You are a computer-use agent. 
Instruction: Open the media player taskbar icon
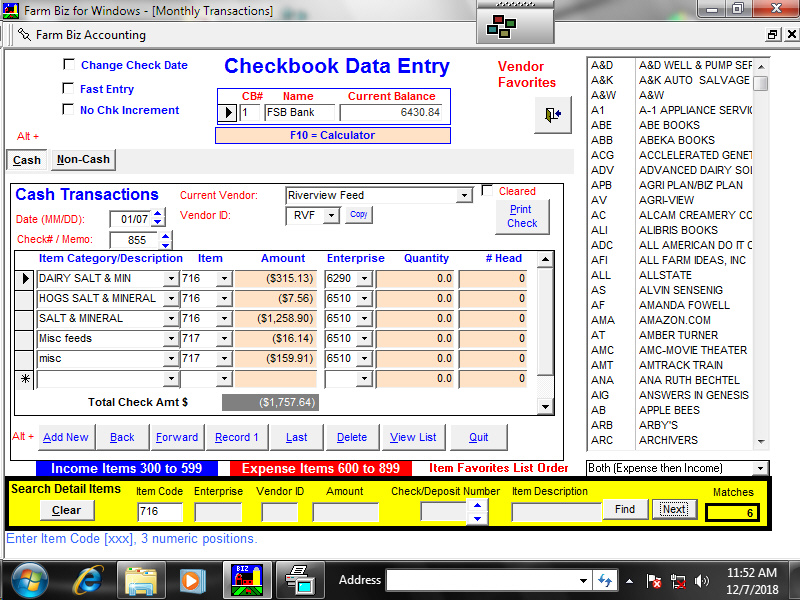pyautogui.click(x=191, y=581)
